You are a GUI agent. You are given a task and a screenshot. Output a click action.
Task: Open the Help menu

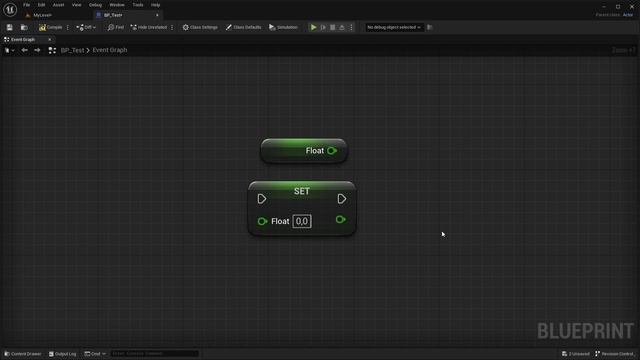155,5
